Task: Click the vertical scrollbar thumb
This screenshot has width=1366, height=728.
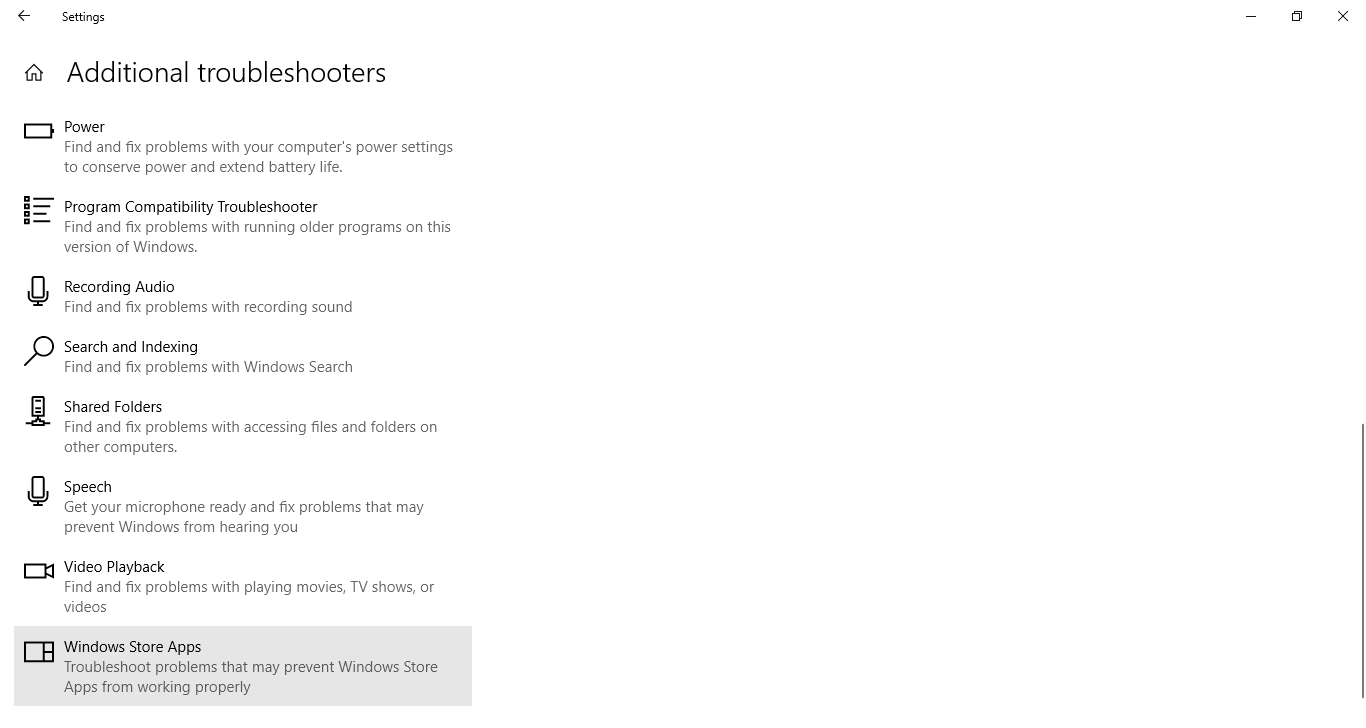Action: point(1361,560)
